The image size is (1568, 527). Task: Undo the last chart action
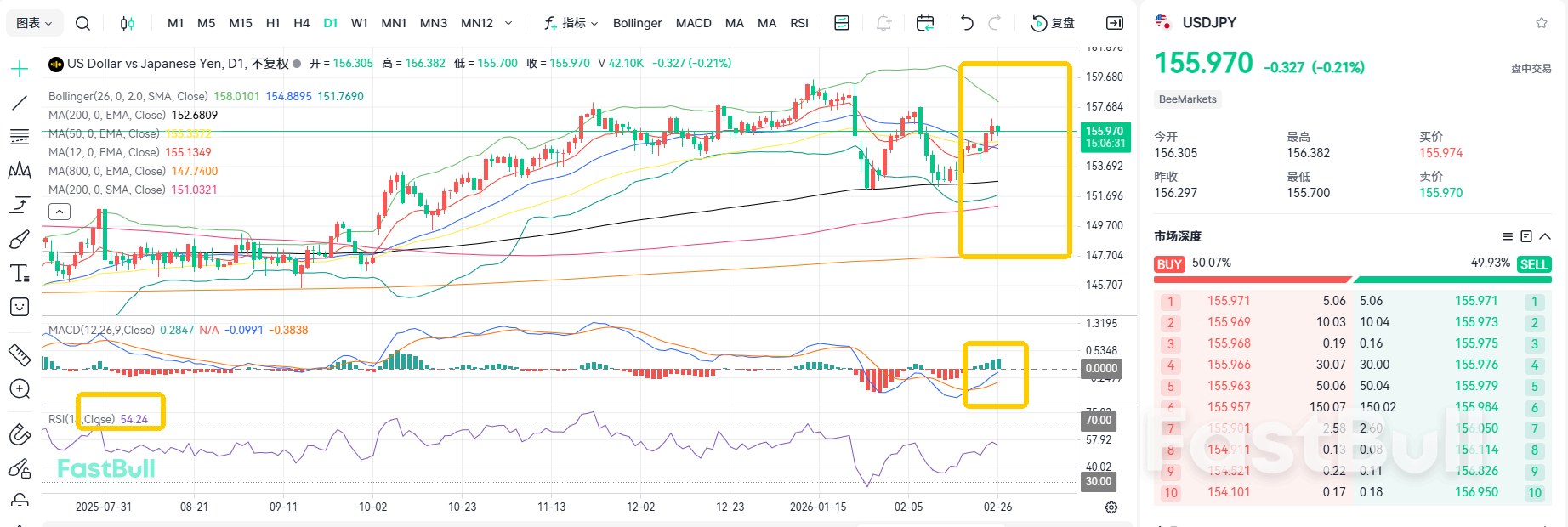(967, 23)
